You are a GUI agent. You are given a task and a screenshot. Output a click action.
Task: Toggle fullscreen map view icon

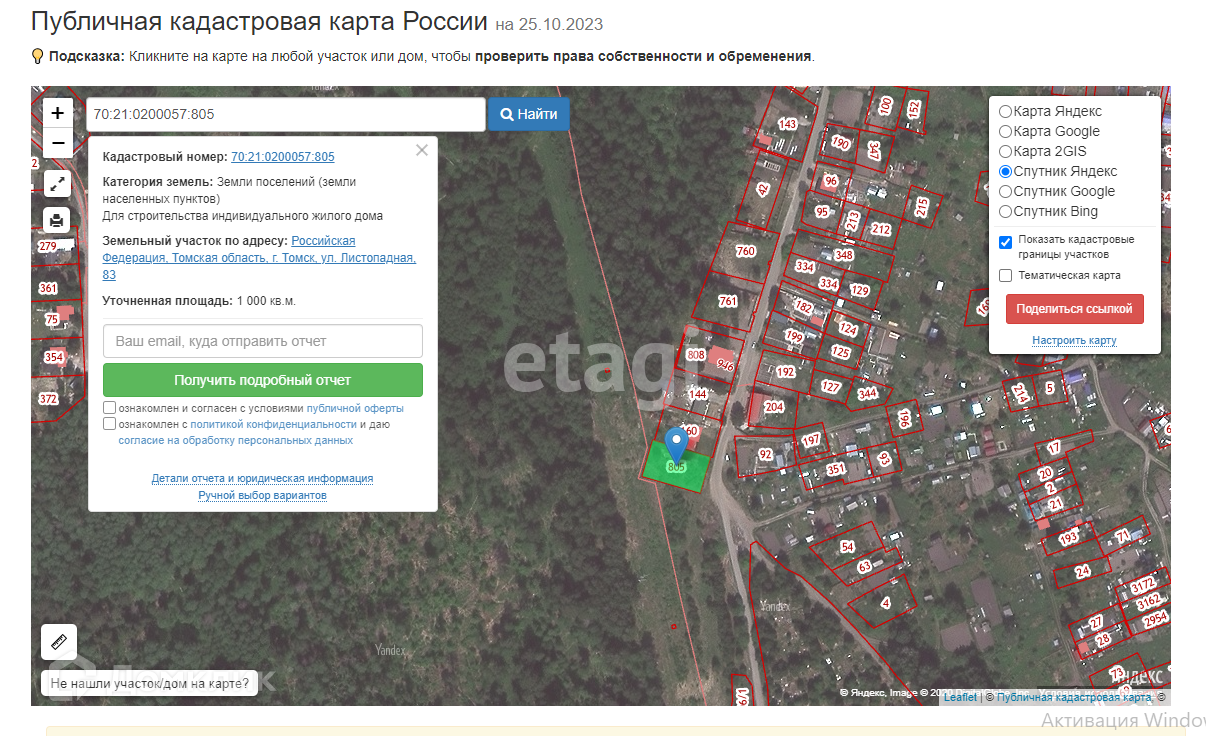tap(58, 184)
